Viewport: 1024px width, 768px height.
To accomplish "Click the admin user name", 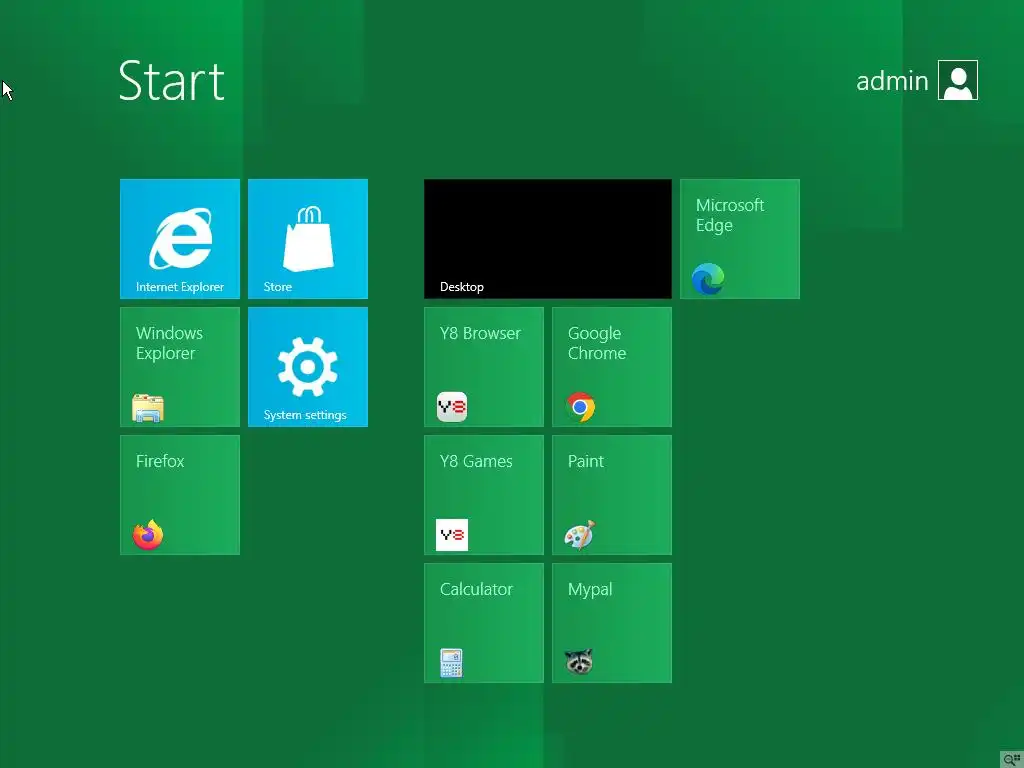I will pyautogui.click(x=892, y=81).
